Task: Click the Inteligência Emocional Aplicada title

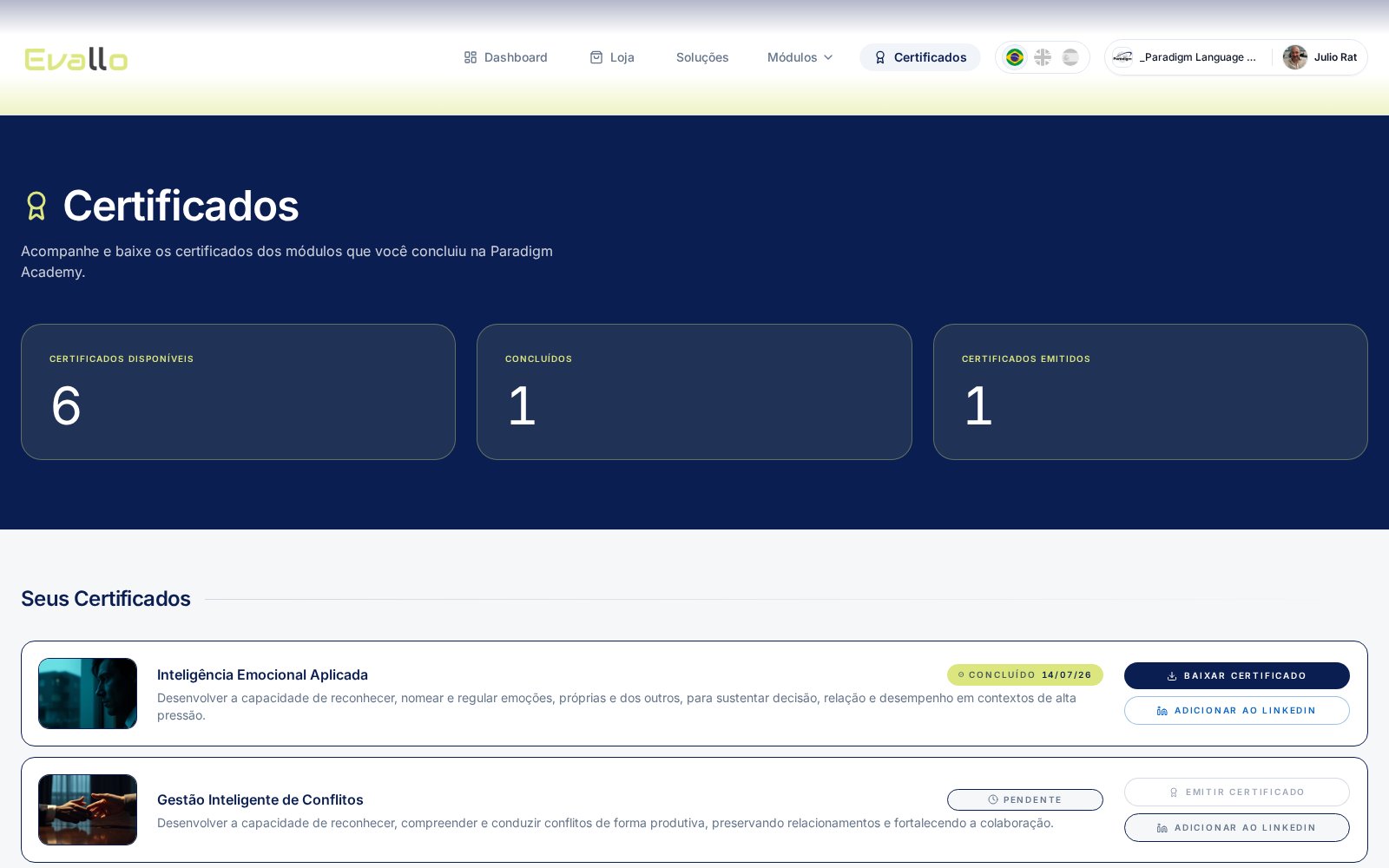Action: pos(262,675)
